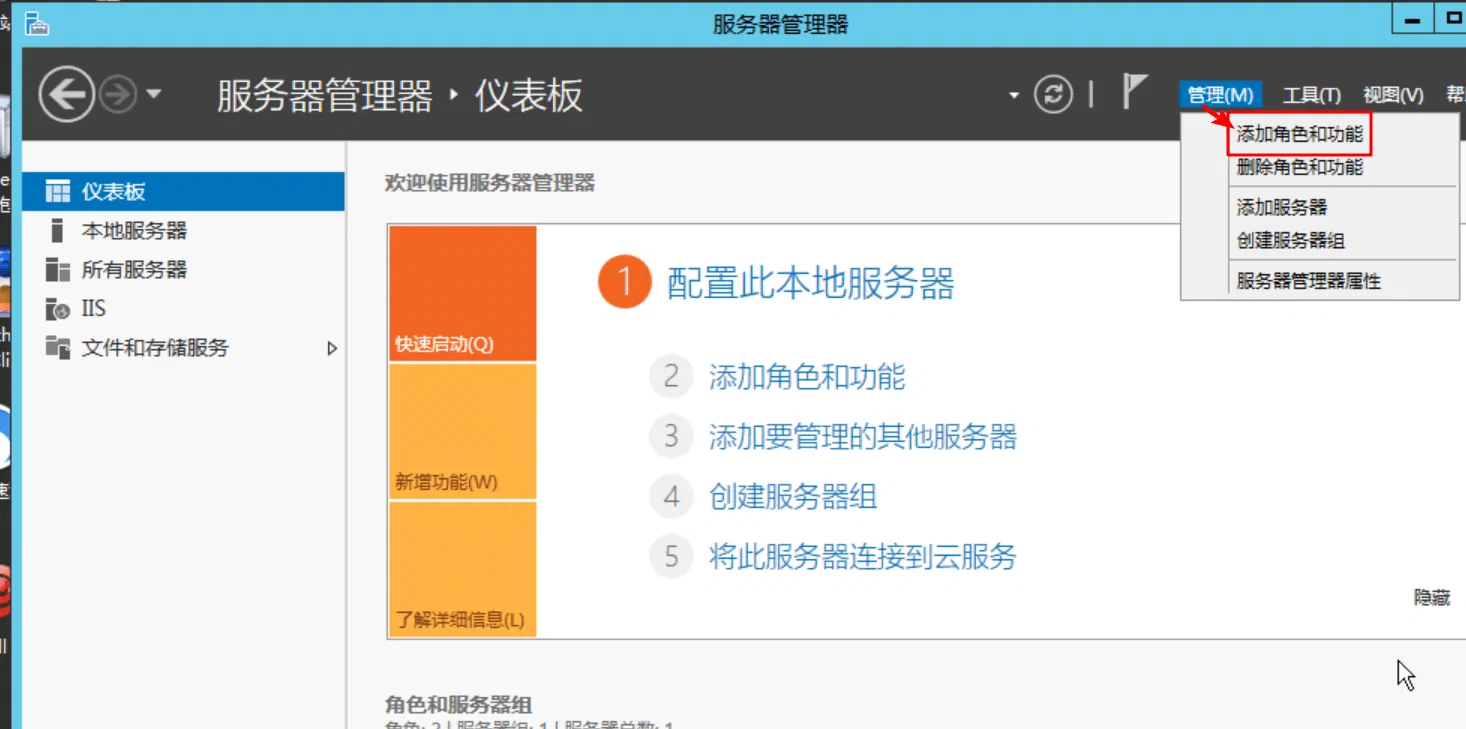Click the 文件和存储服务 icon
1466x729 pixels.
point(58,347)
